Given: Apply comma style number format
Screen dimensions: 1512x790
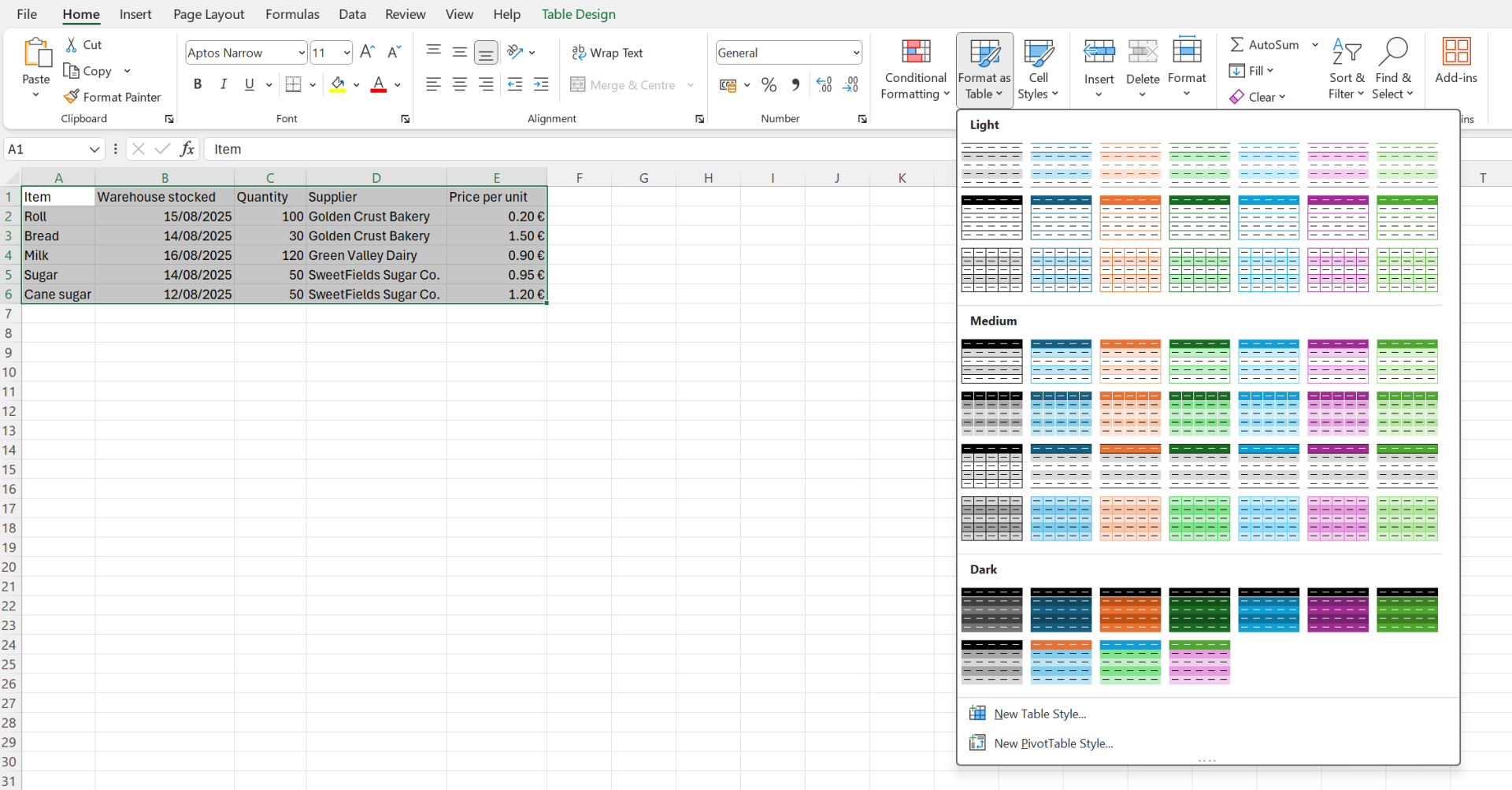Looking at the screenshot, I should coord(795,85).
